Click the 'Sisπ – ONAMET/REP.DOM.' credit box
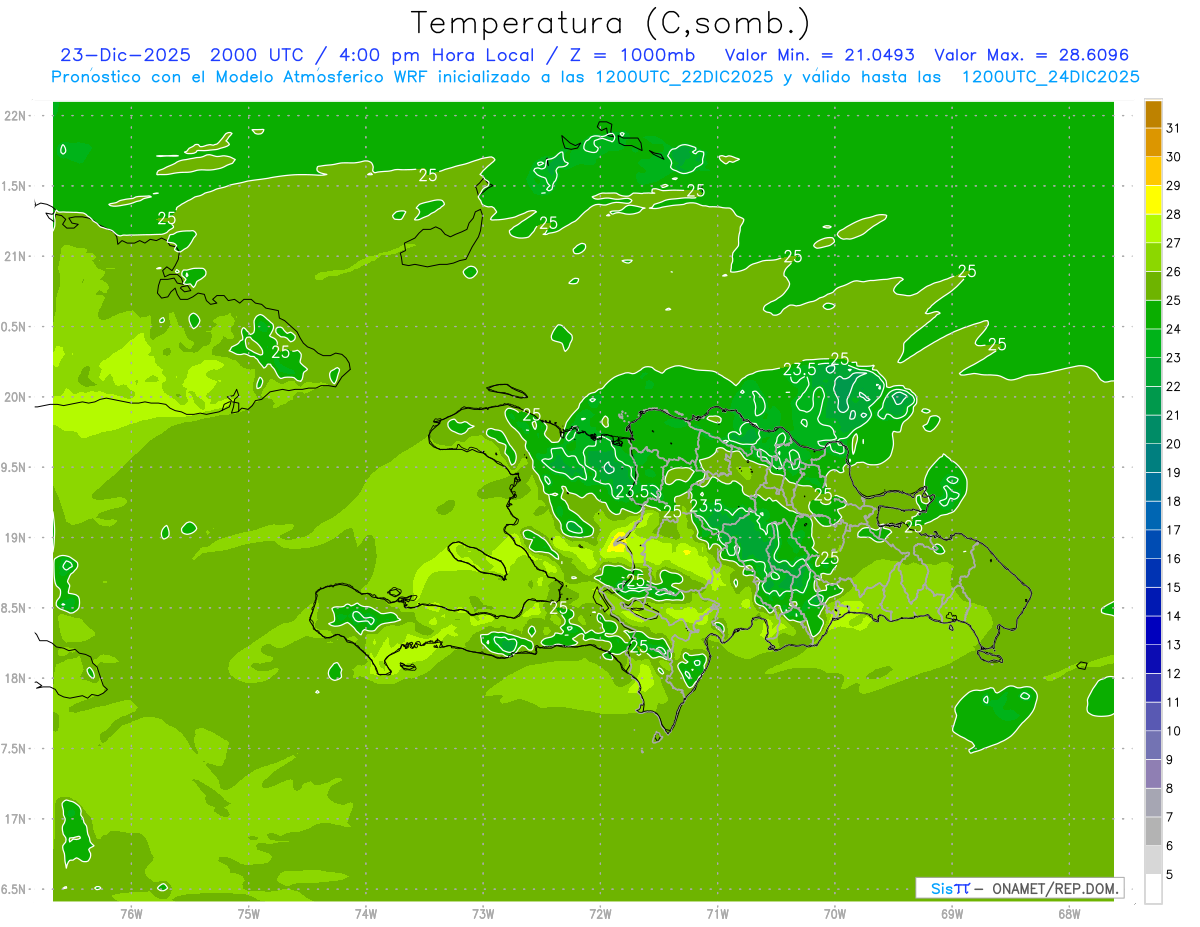Screen dimensions: 1200x927 (x=1019, y=888)
